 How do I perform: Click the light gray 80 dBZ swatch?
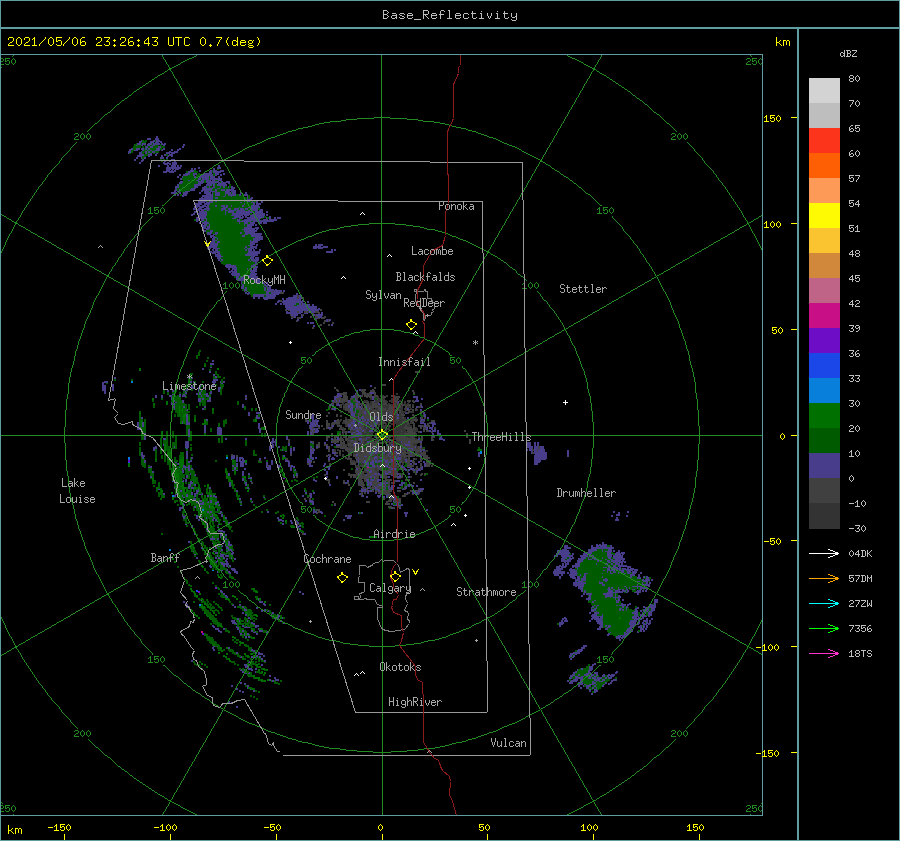[x=824, y=91]
